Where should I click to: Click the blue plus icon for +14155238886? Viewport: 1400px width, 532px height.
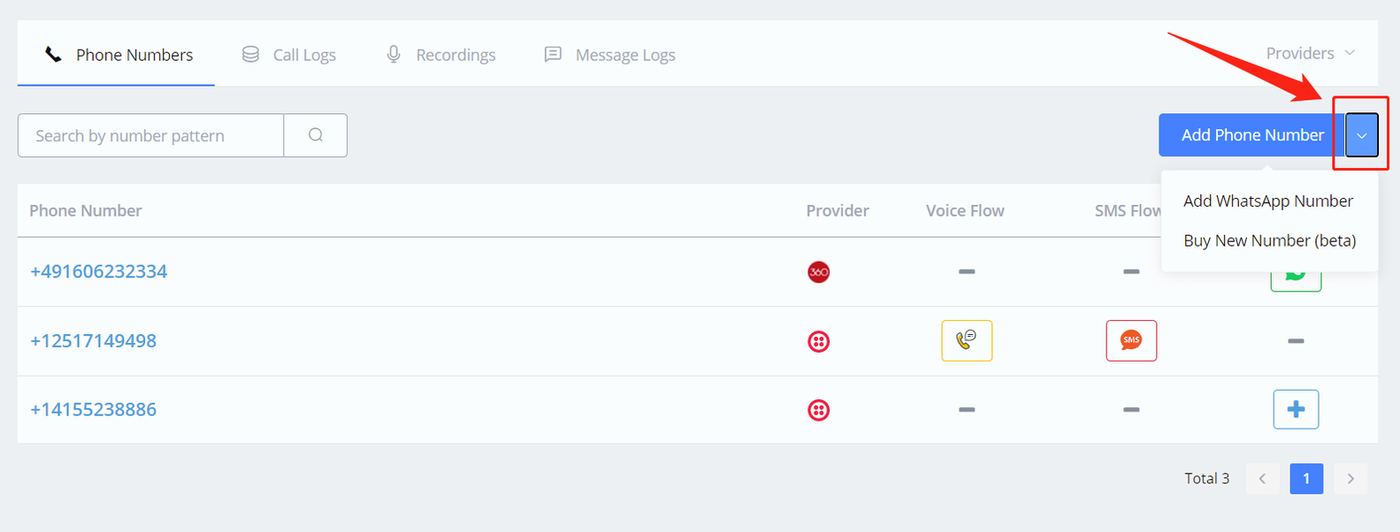coord(1295,409)
